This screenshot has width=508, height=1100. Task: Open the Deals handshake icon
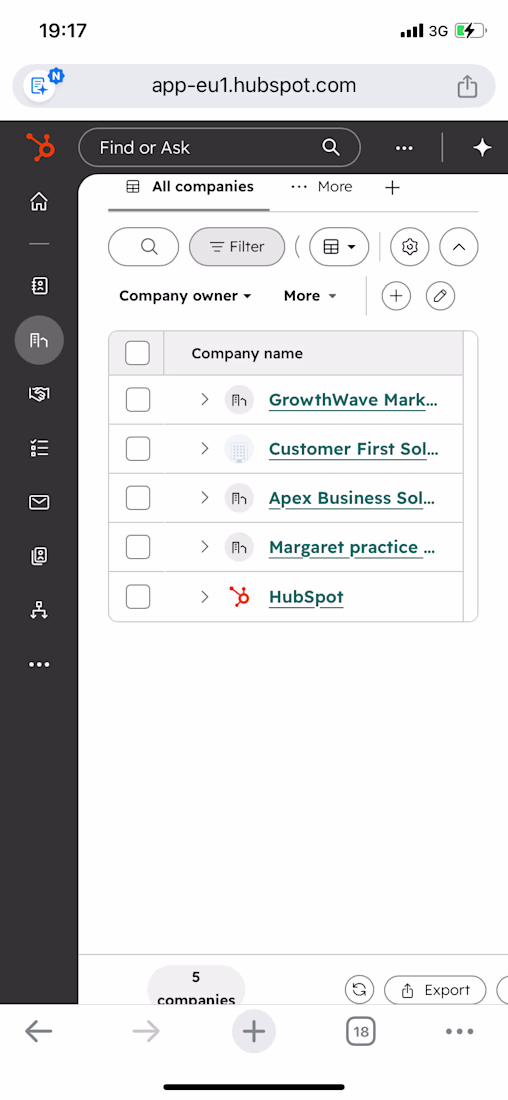39,394
